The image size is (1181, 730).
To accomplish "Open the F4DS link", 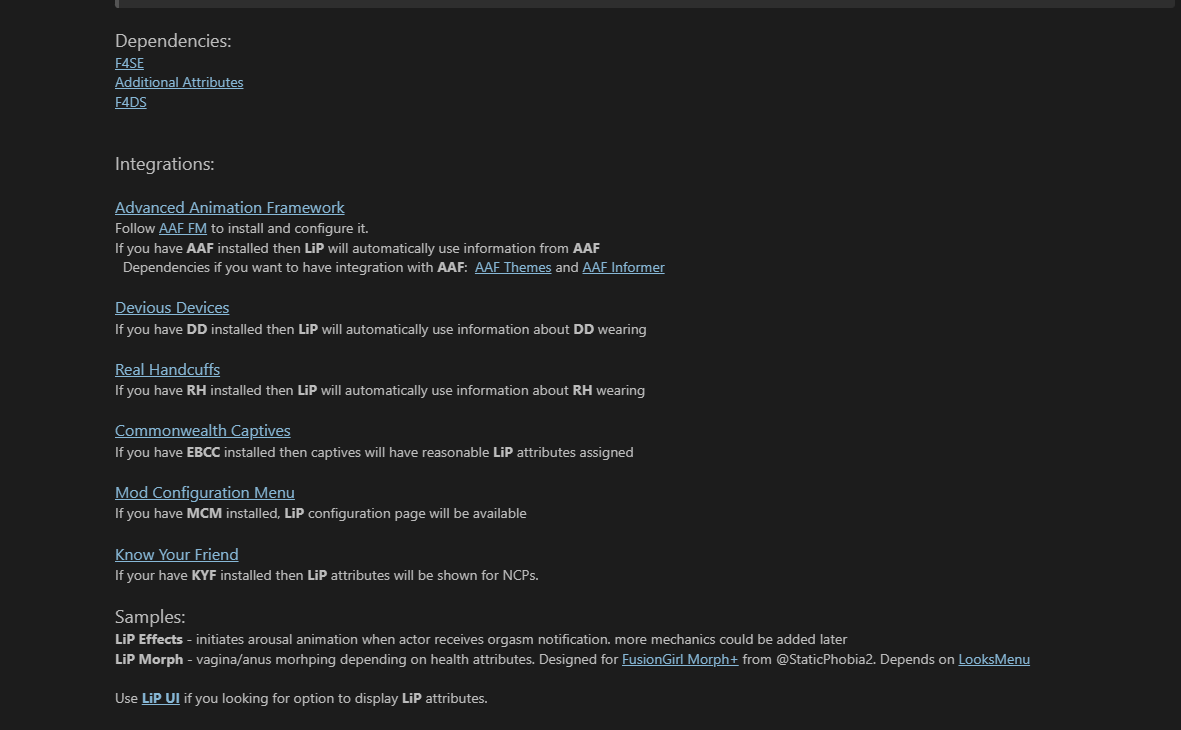I will (130, 102).
